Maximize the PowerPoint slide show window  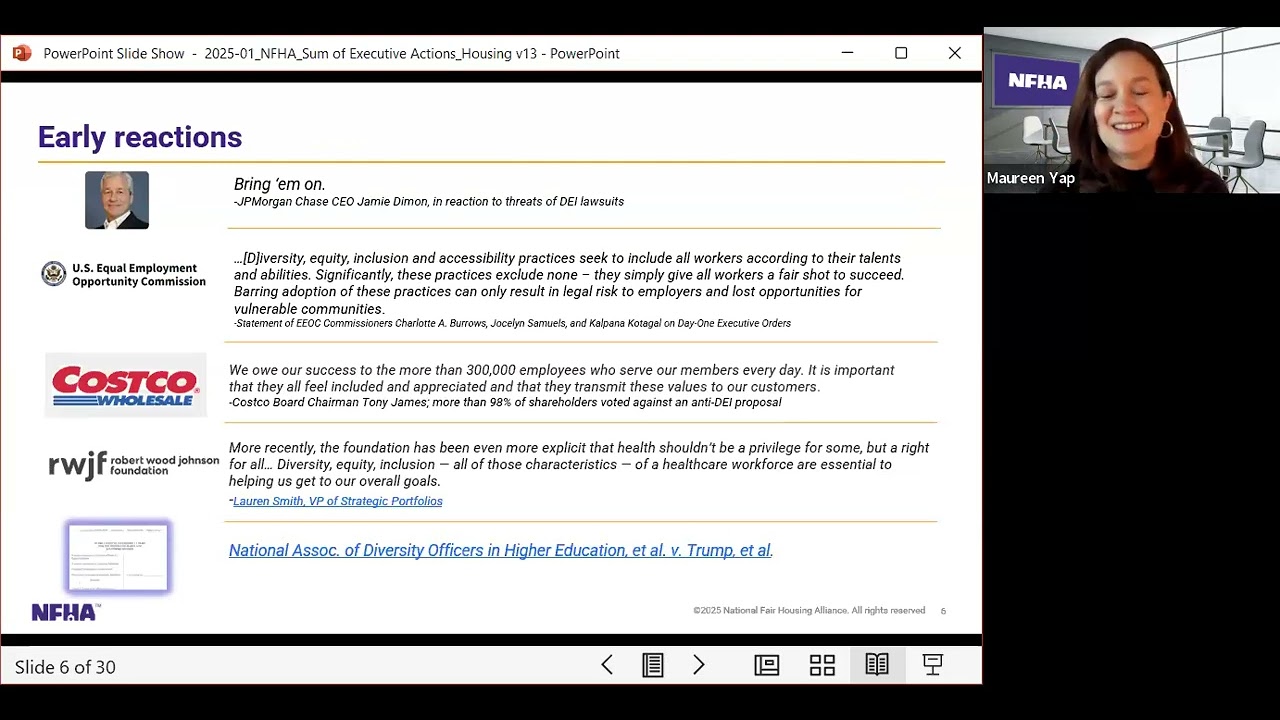(x=901, y=53)
